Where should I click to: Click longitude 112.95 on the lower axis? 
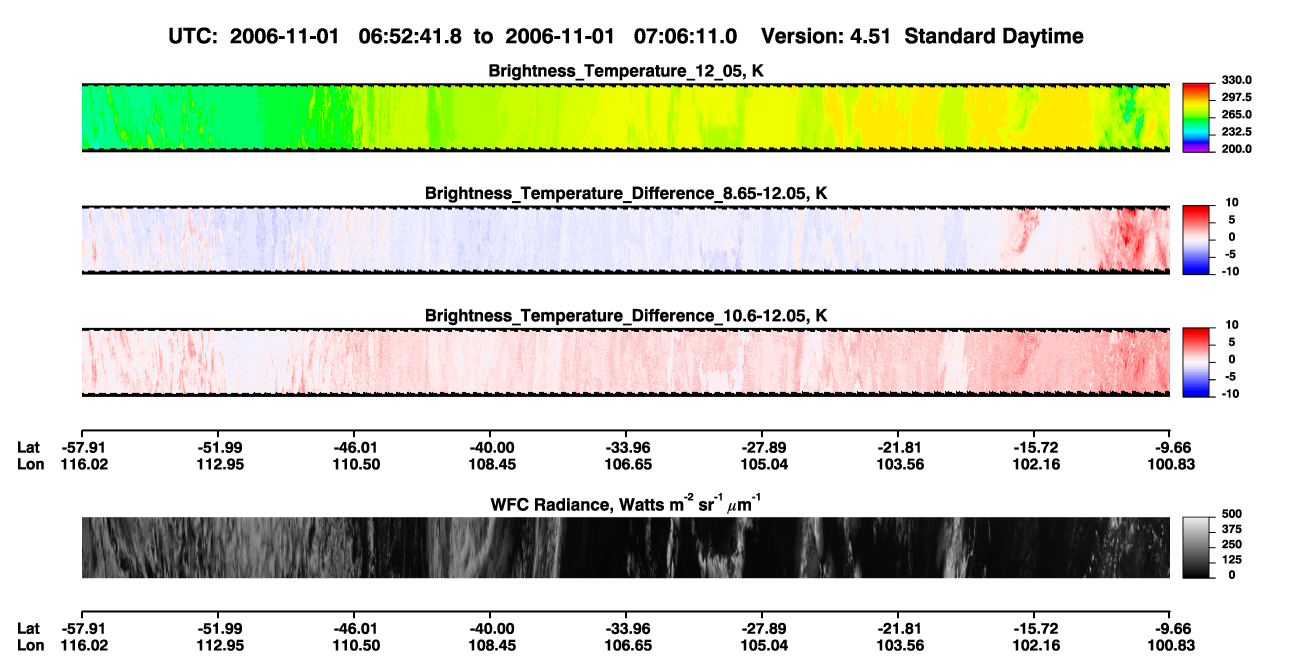coord(218,644)
